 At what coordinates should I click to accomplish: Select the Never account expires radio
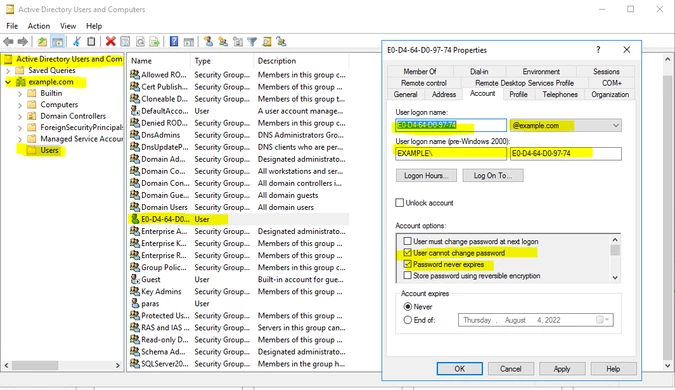point(407,307)
